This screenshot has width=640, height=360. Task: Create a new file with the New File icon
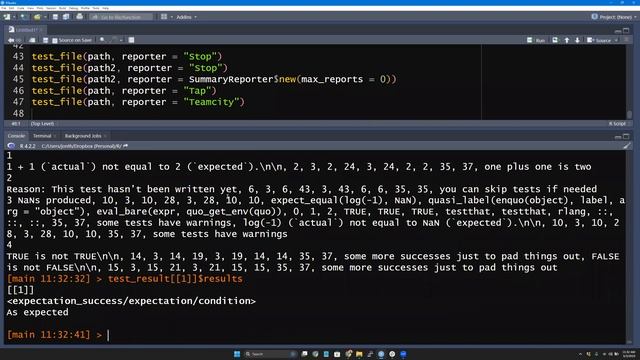(x=7, y=17)
